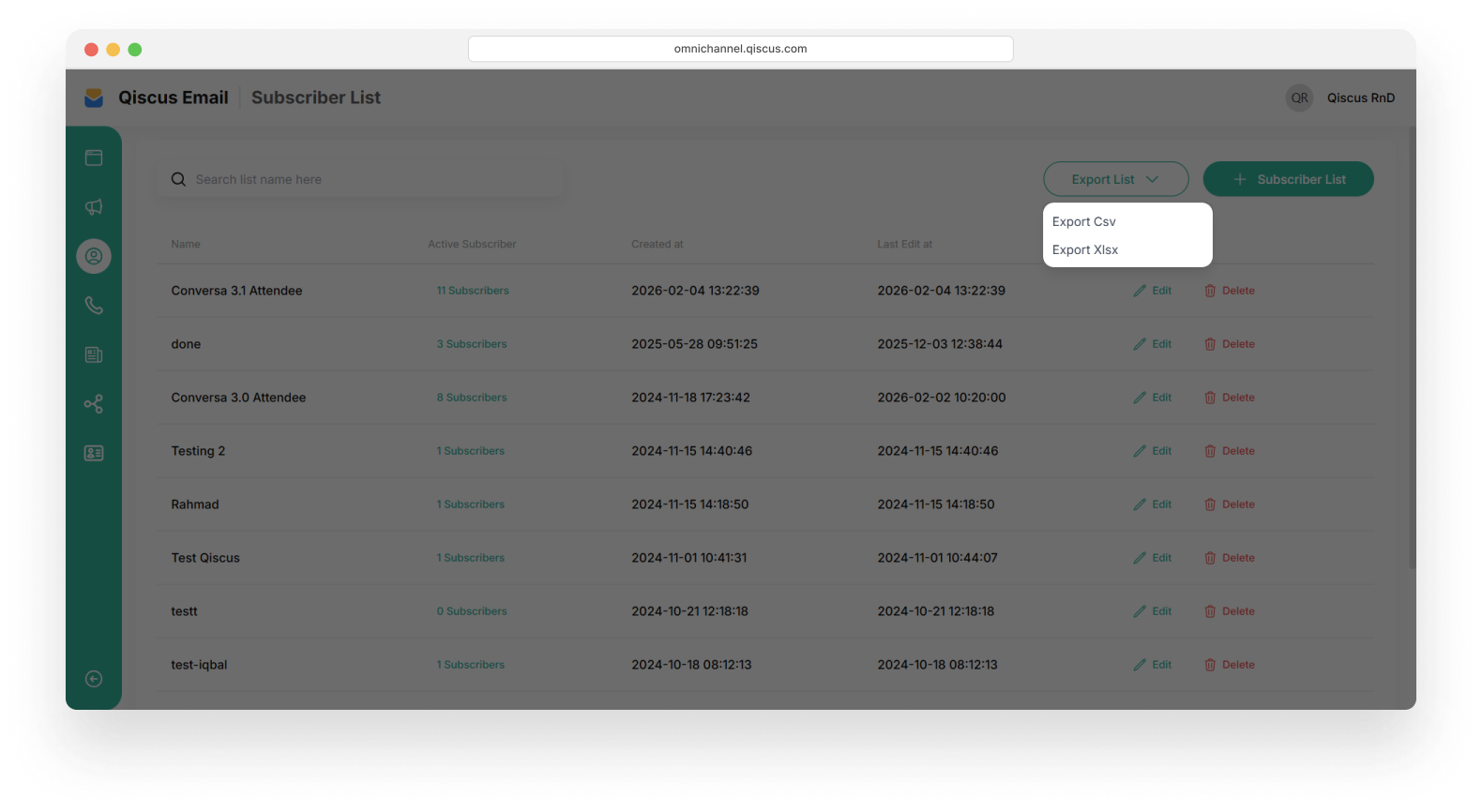Click the search list name field
The image size is (1482, 812).
pos(366,179)
